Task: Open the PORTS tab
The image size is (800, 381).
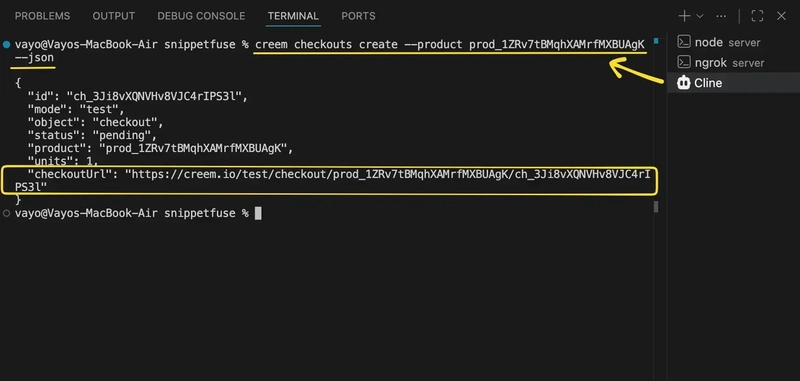Action: [x=358, y=16]
